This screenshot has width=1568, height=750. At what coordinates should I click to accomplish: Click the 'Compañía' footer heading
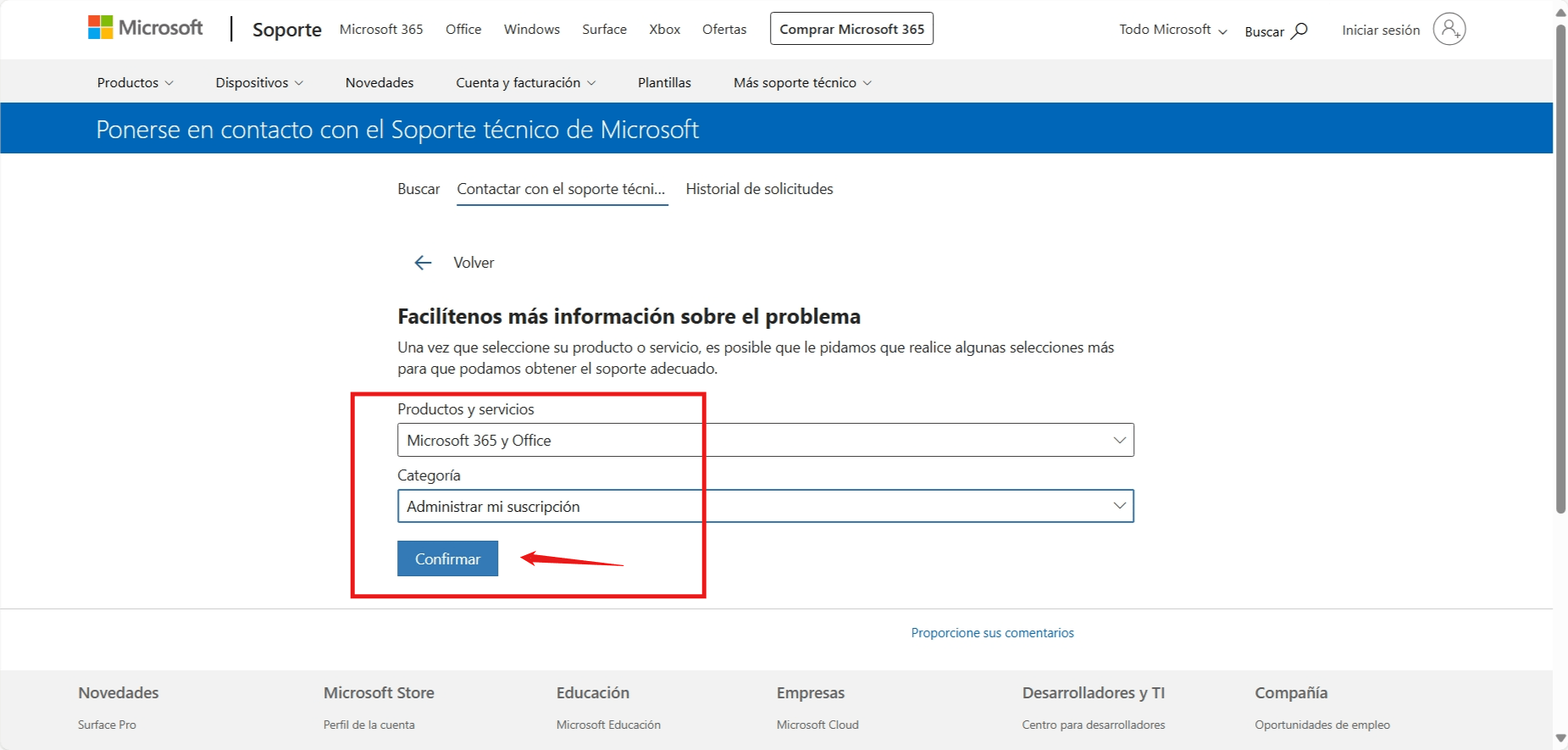1291,693
